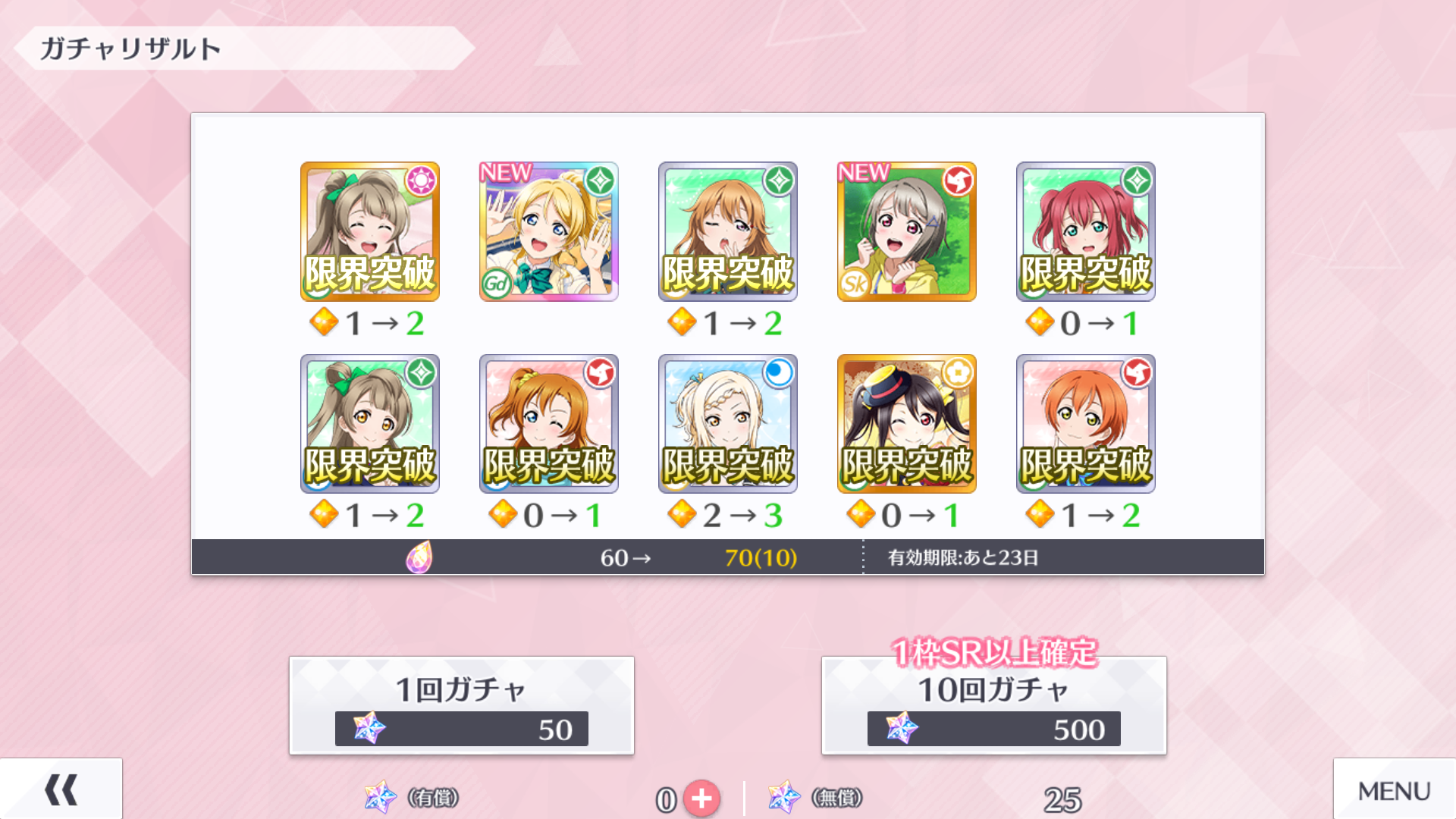This screenshot has width=1456, height=819.
Task: Click the star icon on 10回ガチャ cost
Action: click(x=902, y=728)
